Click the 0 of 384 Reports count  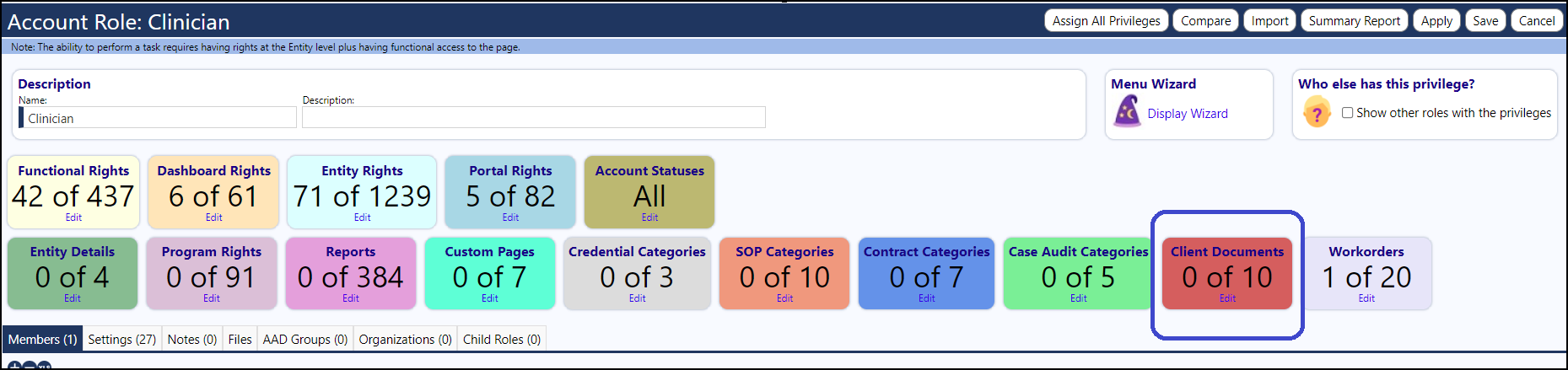[351, 277]
